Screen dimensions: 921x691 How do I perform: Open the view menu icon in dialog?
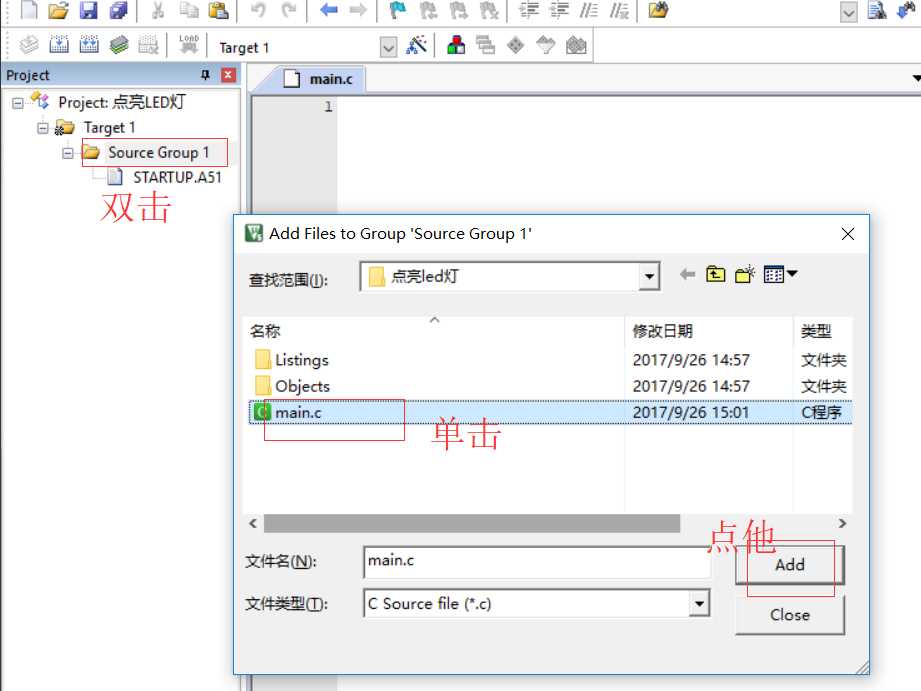click(780, 274)
